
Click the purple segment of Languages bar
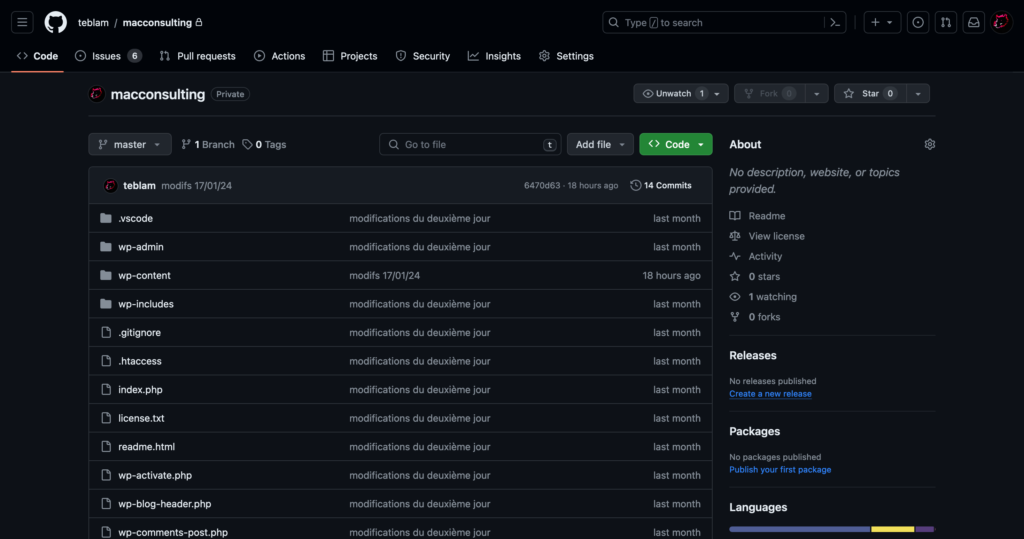pyautogui.click(x=924, y=529)
